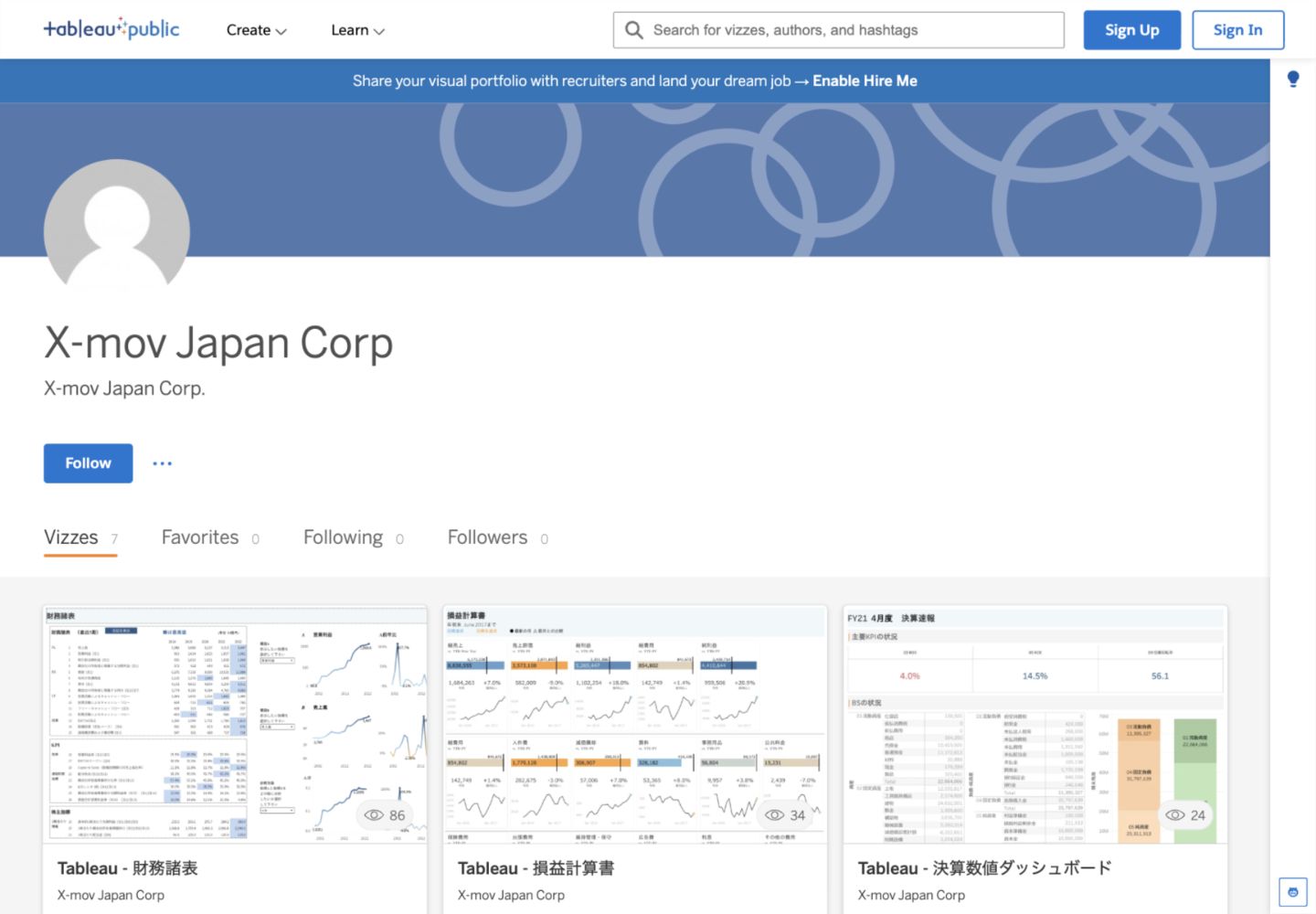Follow X-mov Japan Corp
Viewport: 1316px width, 914px height.
pos(88,463)
